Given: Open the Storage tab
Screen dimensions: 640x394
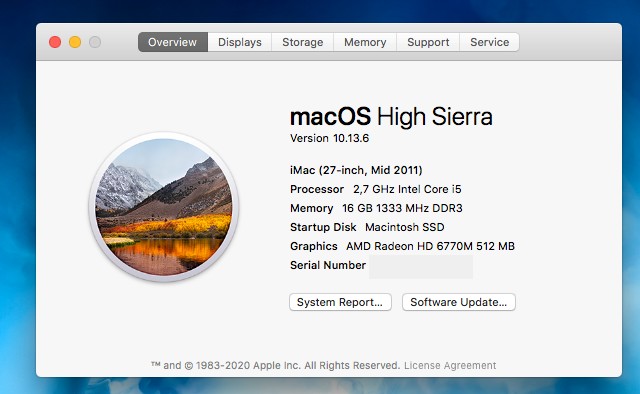Looking at the screenshot, I should coord(302,42).
